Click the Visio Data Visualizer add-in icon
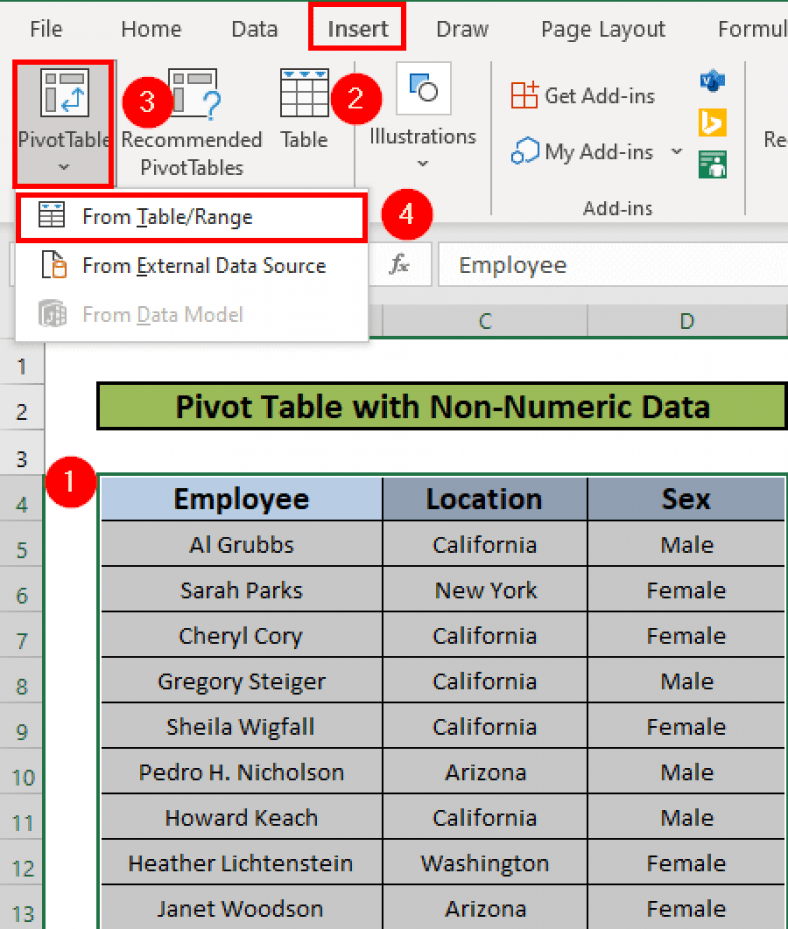Image resolution: width=788 pixels, height=929 pixels. [x=712, y=81]
